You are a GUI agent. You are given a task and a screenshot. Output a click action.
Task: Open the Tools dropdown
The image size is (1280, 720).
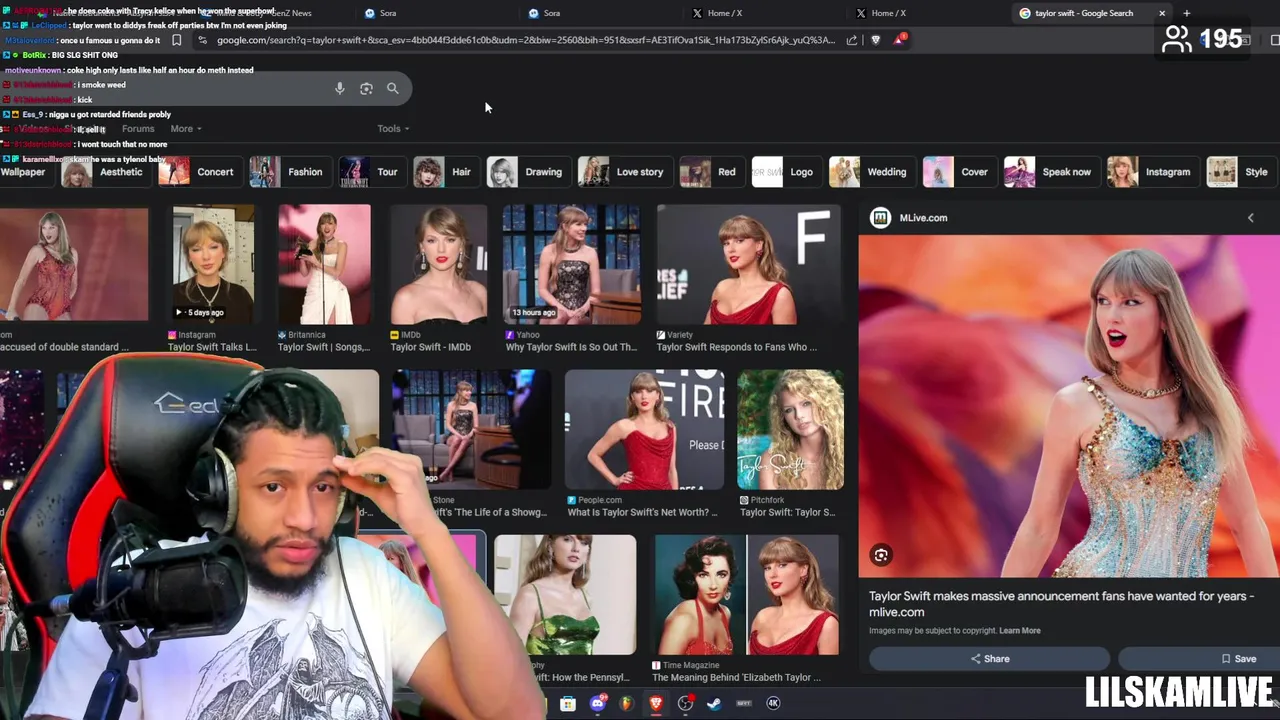pos(393,129)
